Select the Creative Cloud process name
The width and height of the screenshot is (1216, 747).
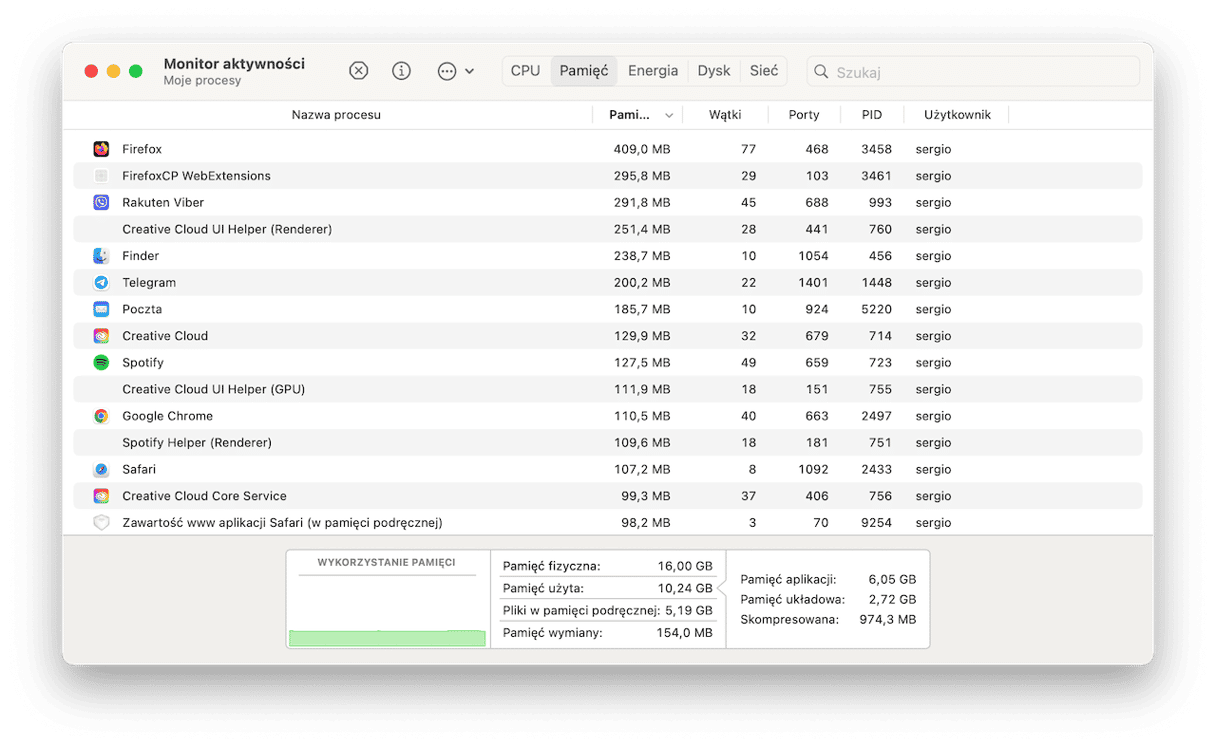165,336
